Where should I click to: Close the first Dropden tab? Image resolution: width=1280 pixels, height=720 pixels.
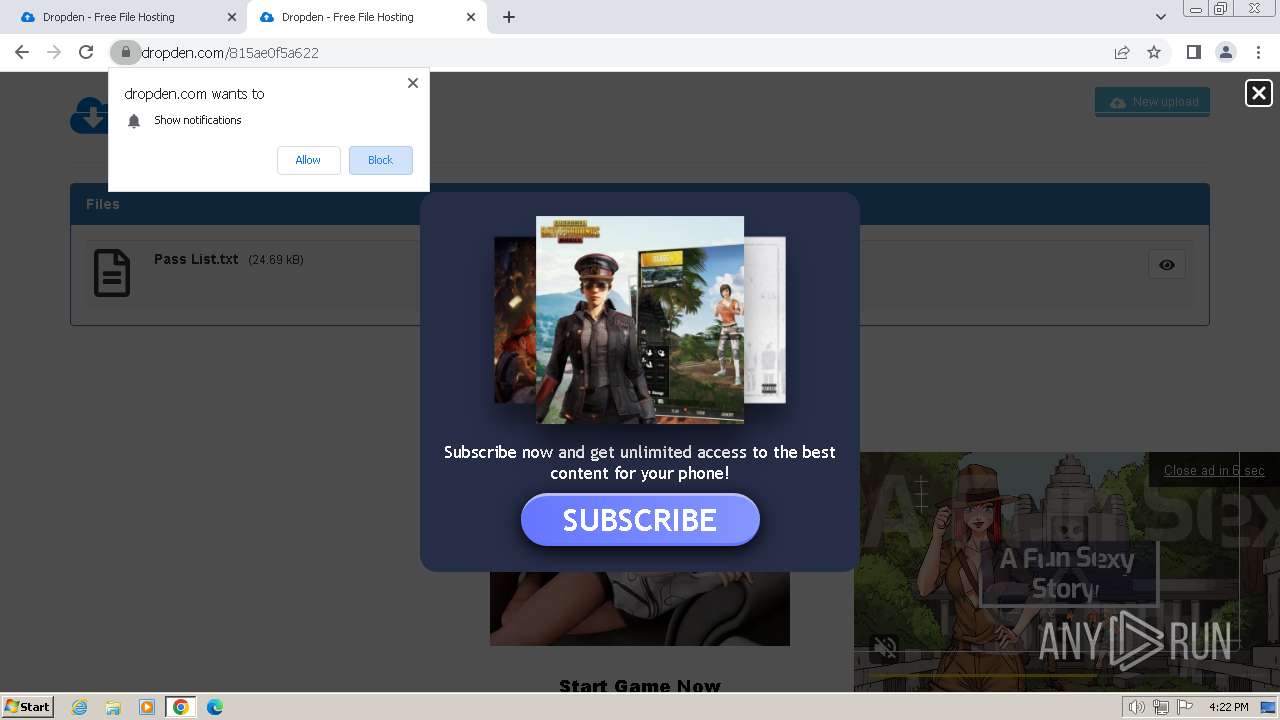tap(232, 17)
